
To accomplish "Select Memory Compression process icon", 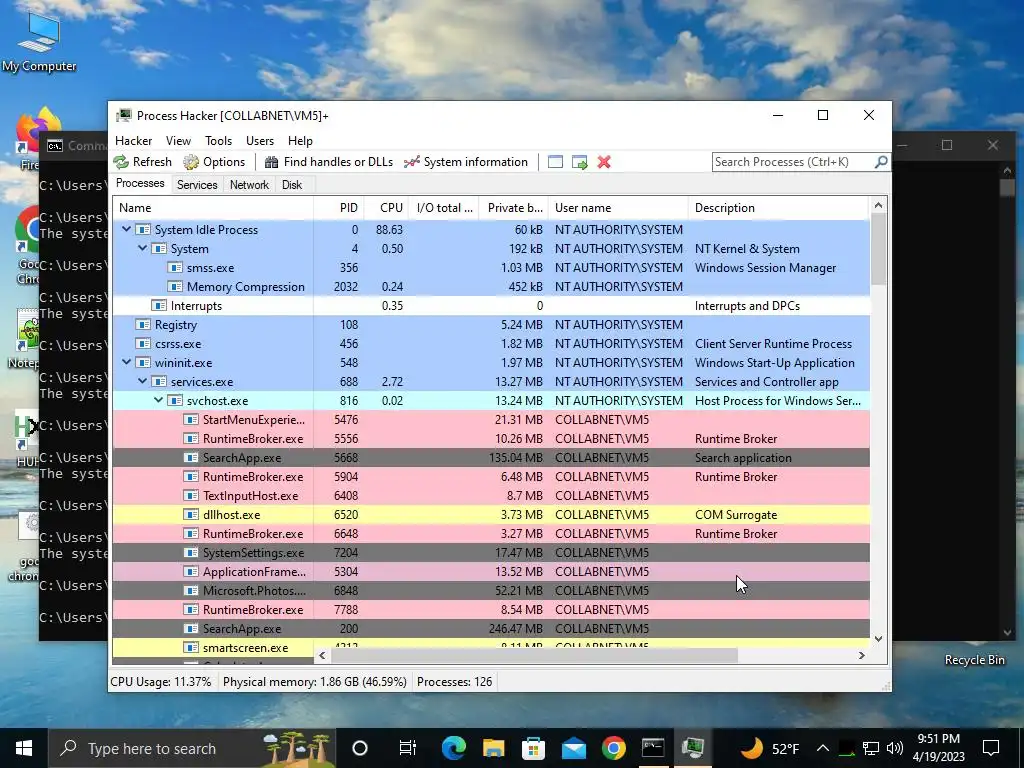I will (175, 287).
